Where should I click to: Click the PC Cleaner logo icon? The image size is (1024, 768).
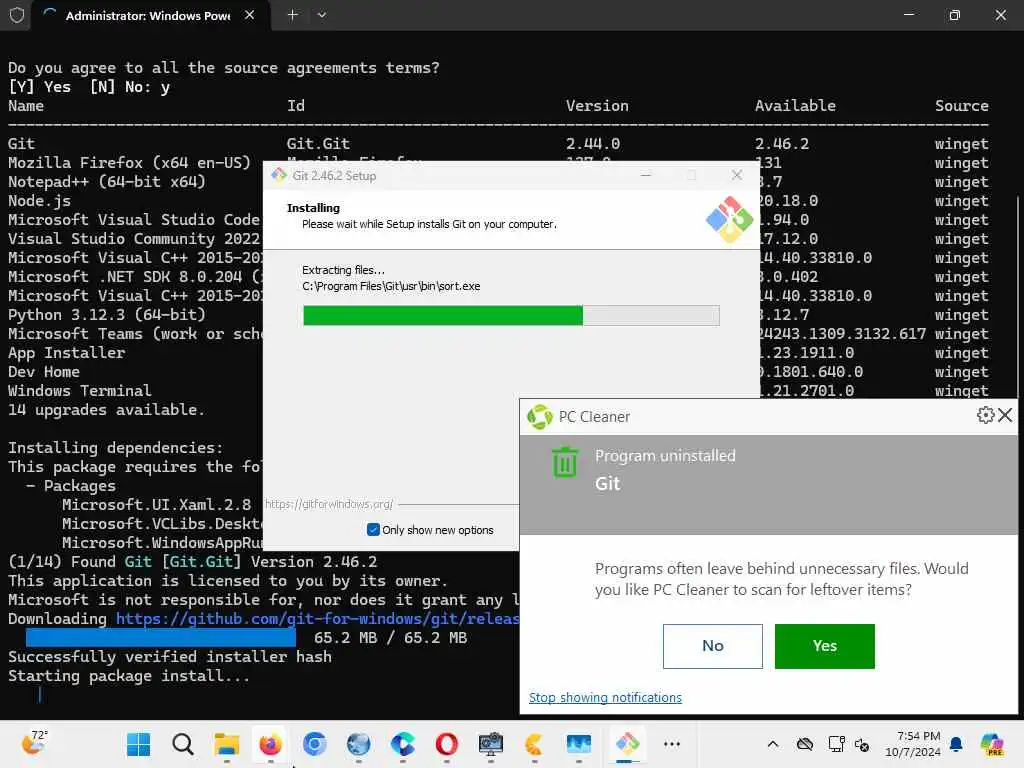(539, 417)
